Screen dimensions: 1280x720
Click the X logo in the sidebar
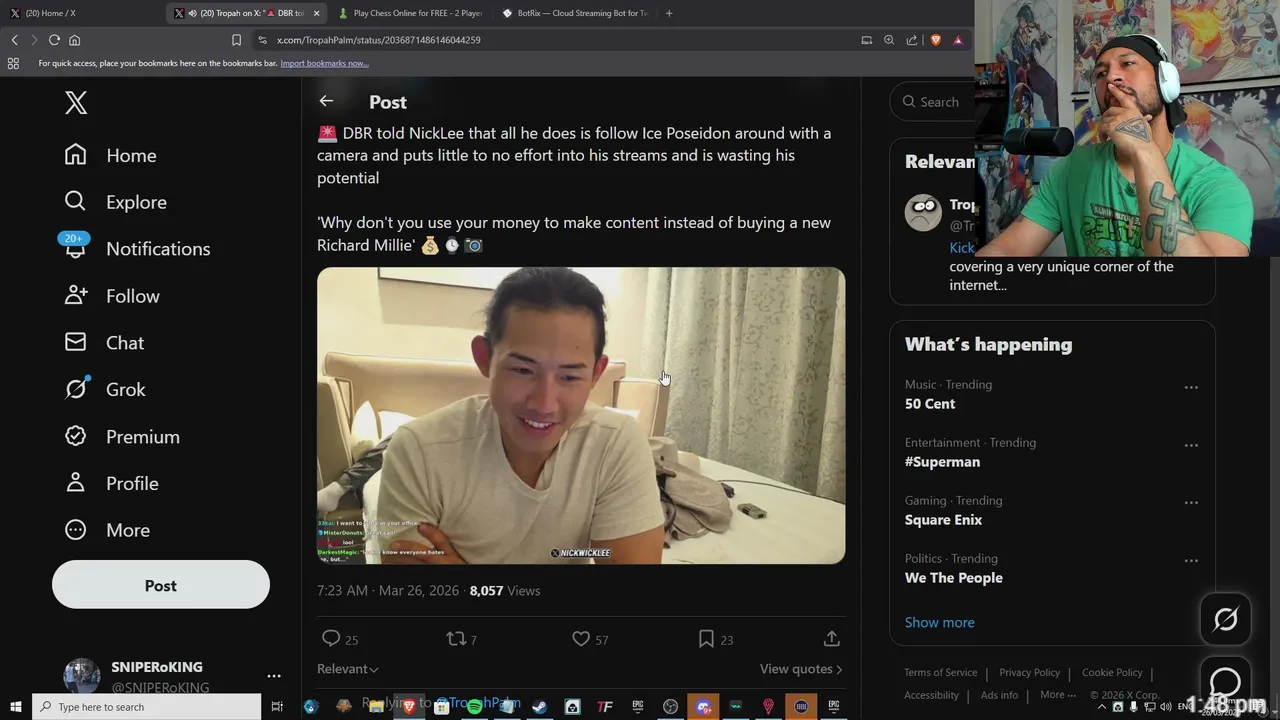(76, 102)
